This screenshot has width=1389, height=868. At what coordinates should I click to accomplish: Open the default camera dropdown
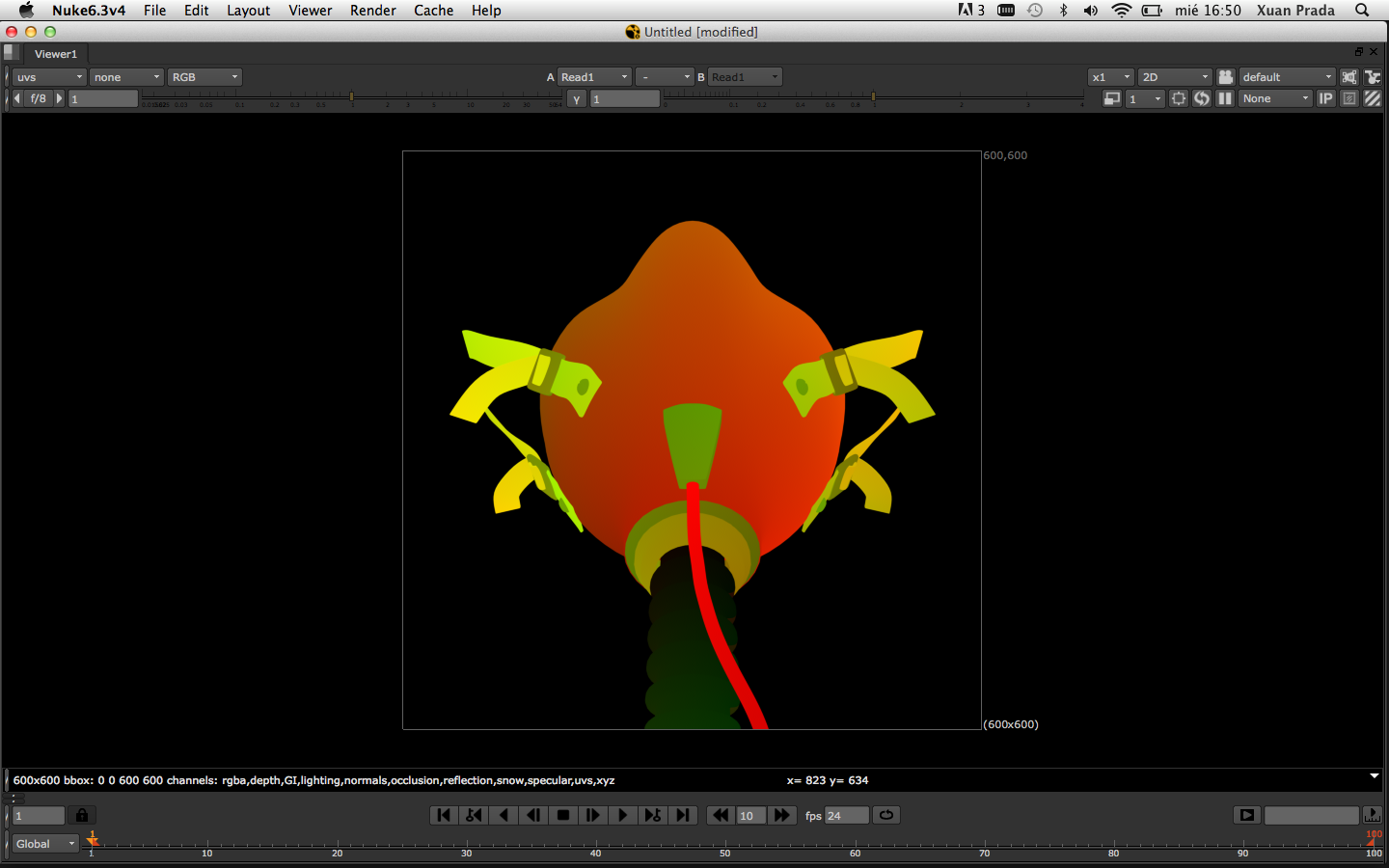tap(1287, 77)
